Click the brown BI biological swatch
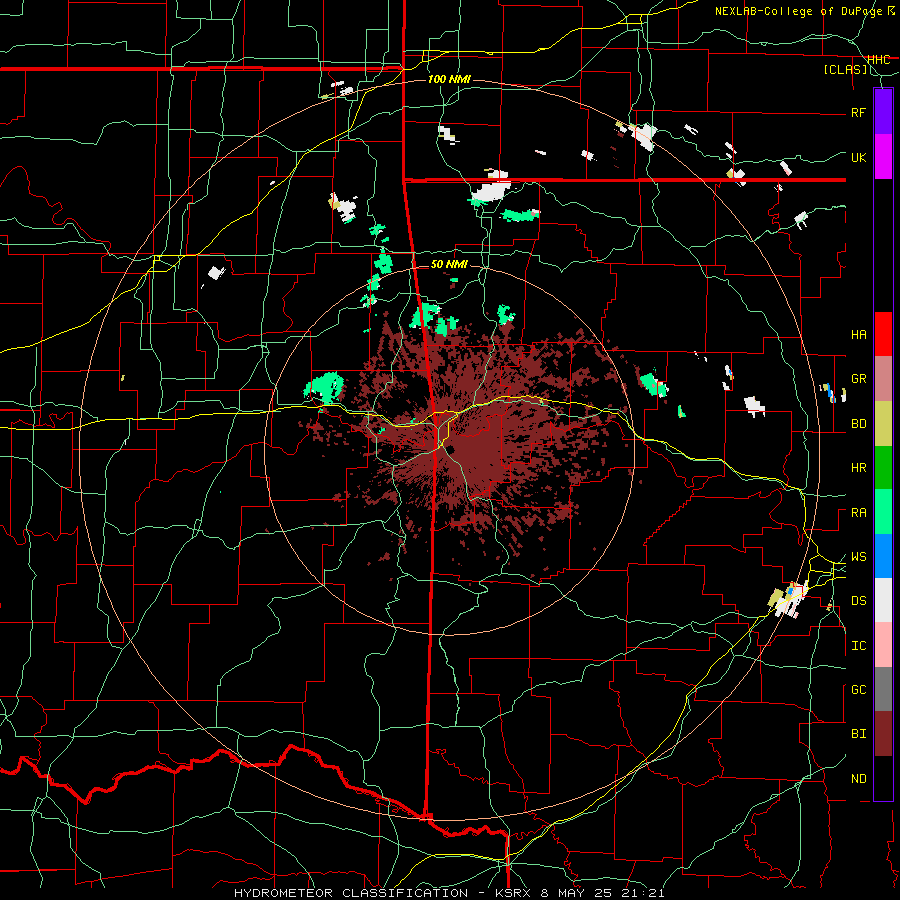The height and width of the screenshot is (900, 900). tap(883, 734)
